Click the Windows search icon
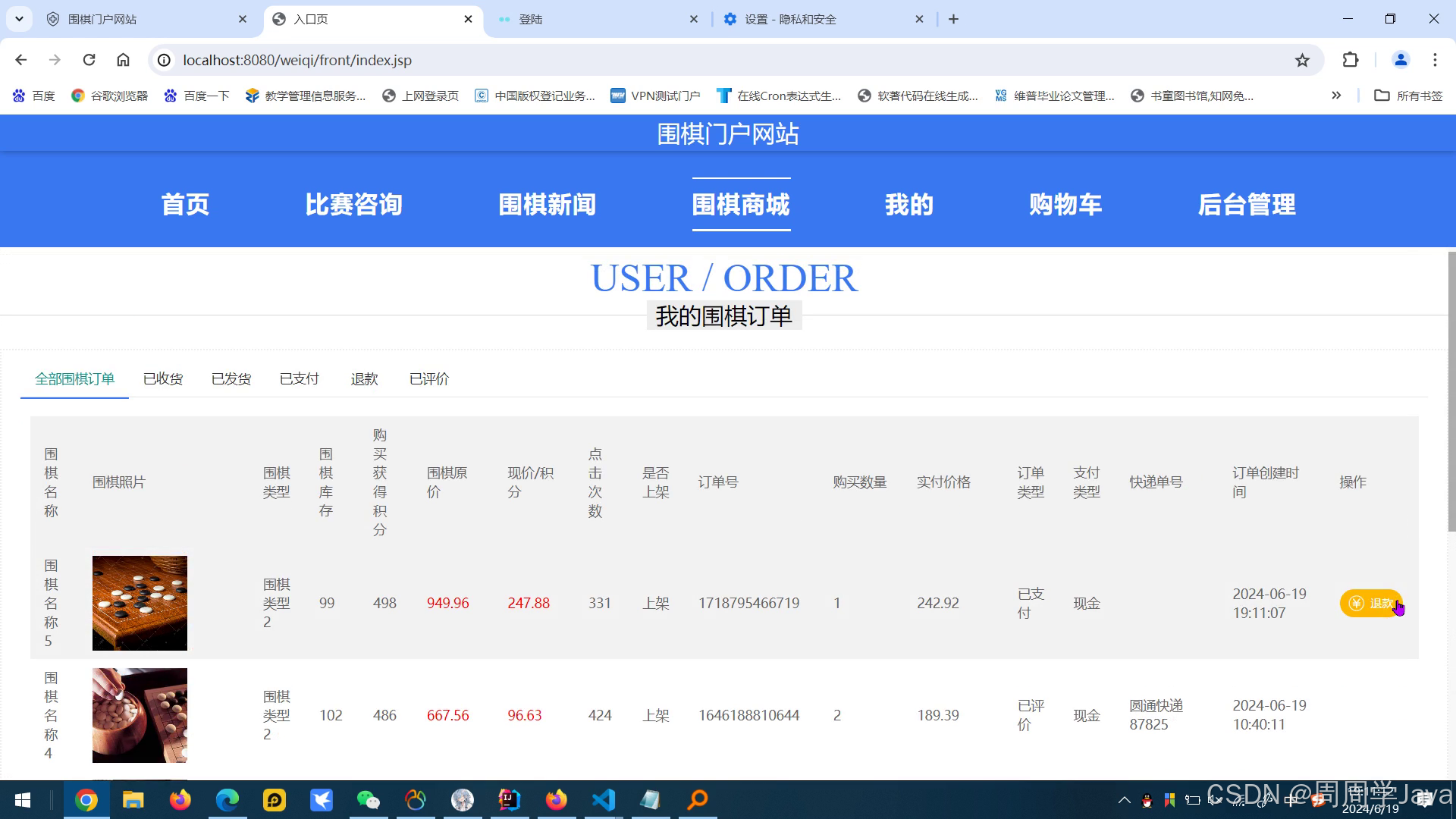 coord(697,799)
